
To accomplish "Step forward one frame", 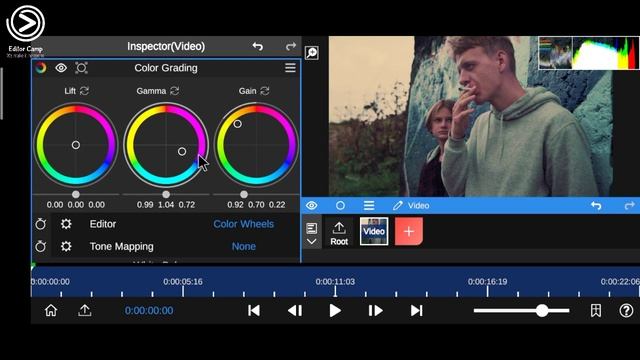I will pyautogui.click(x=376, y=311).
